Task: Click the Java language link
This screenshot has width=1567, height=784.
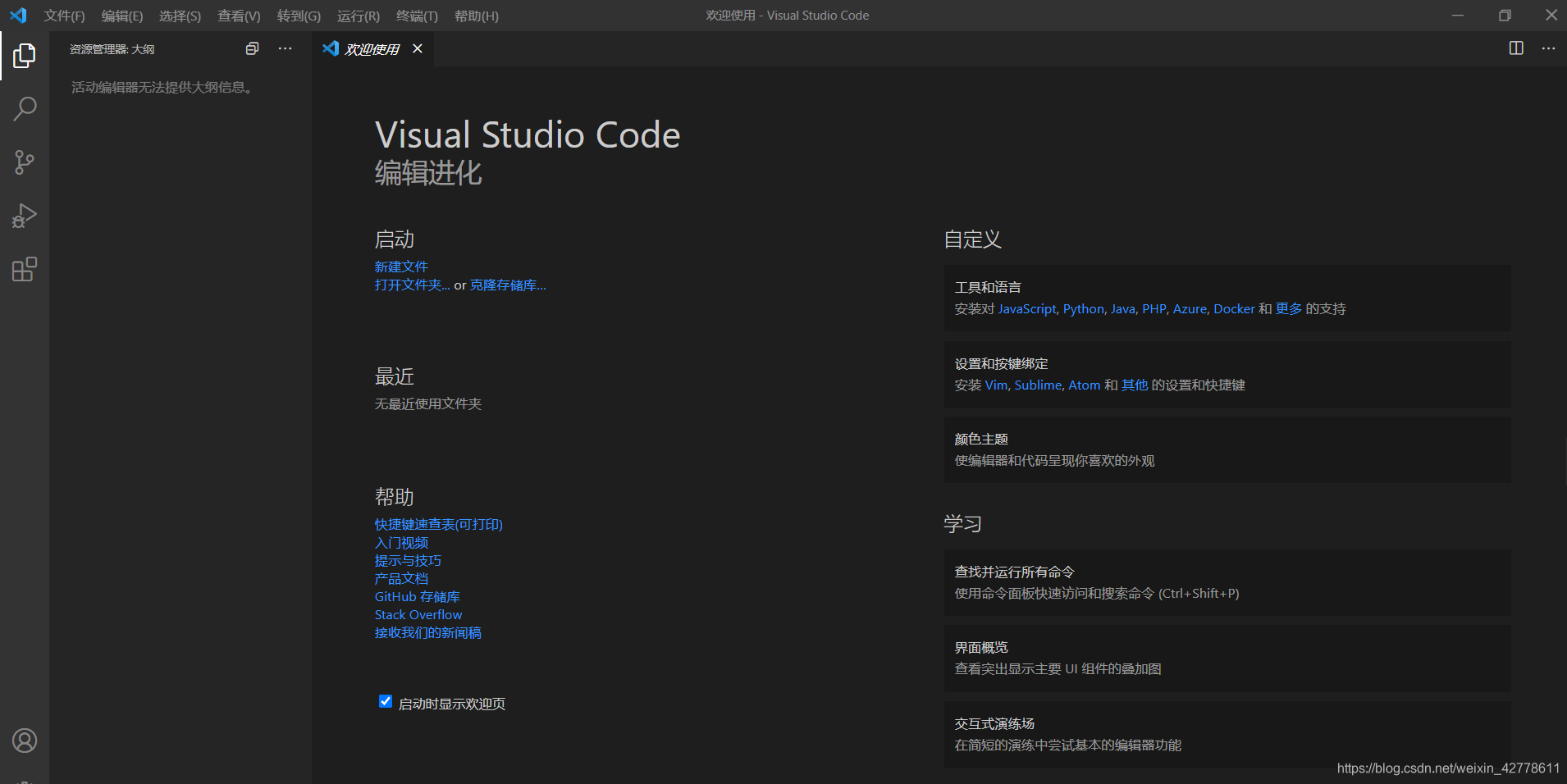Action: tap(1123, 308)
